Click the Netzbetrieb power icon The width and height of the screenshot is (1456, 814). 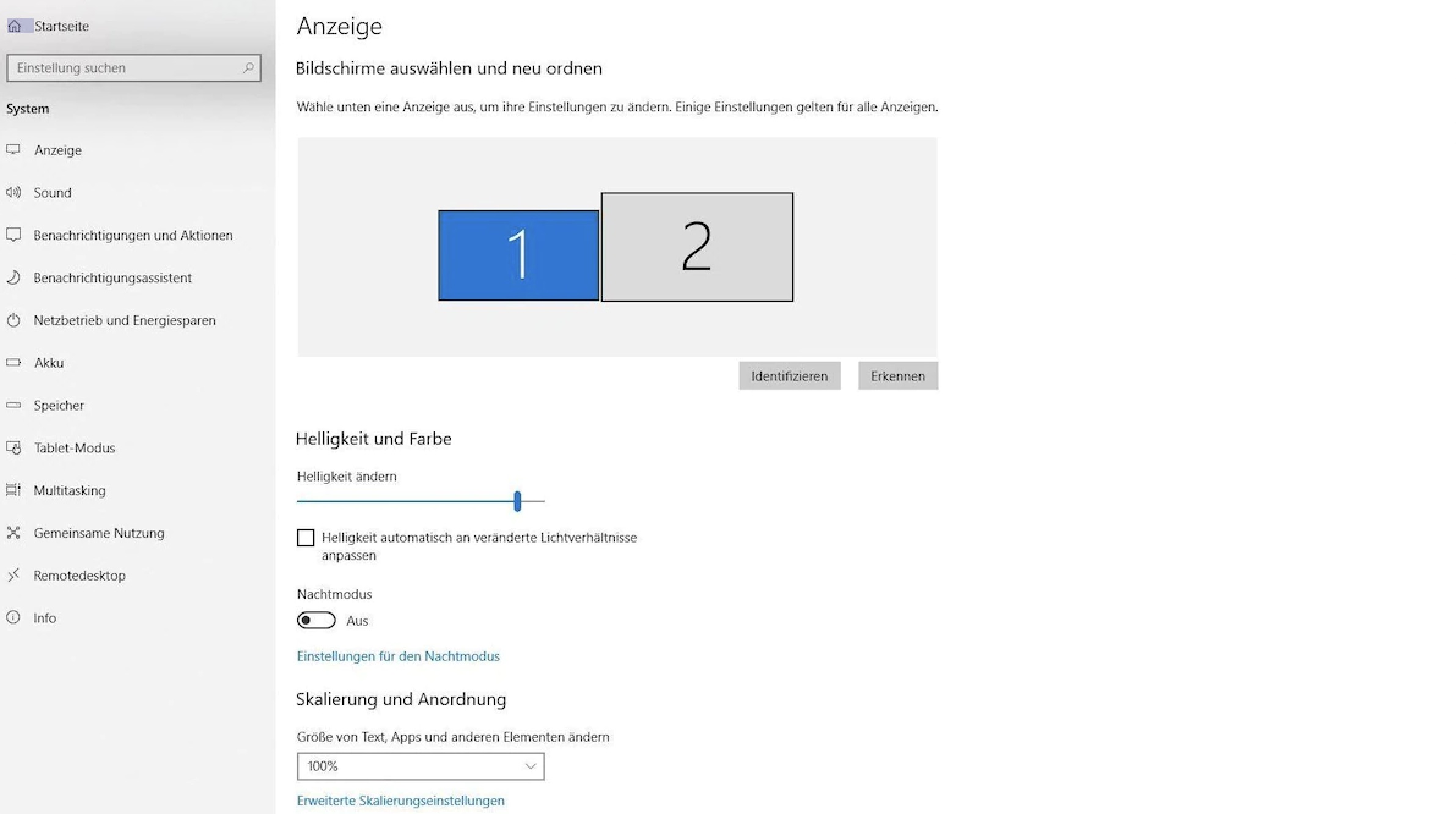[x=13, y=320]
